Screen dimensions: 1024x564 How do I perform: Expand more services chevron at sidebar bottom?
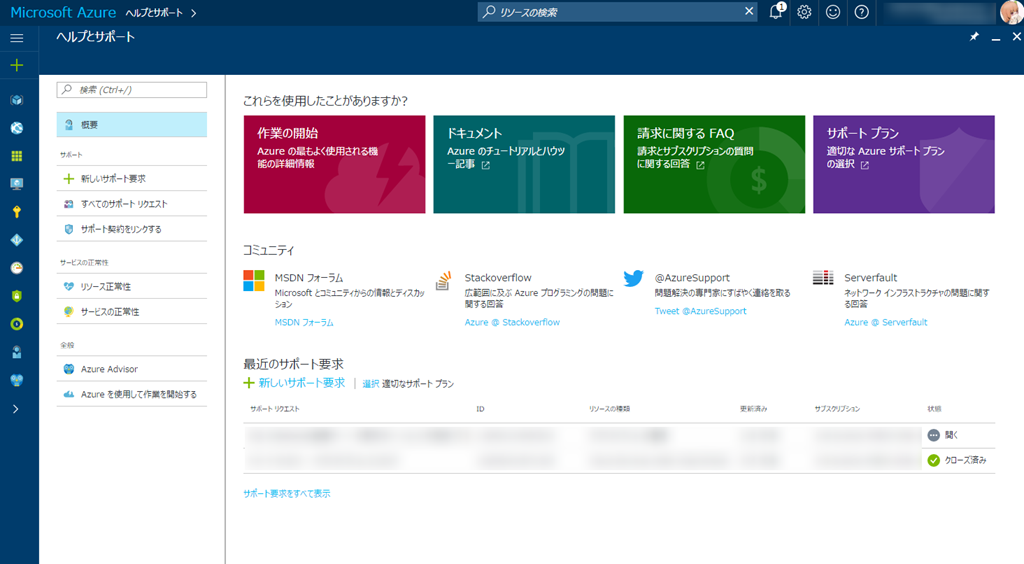[16, 409]
